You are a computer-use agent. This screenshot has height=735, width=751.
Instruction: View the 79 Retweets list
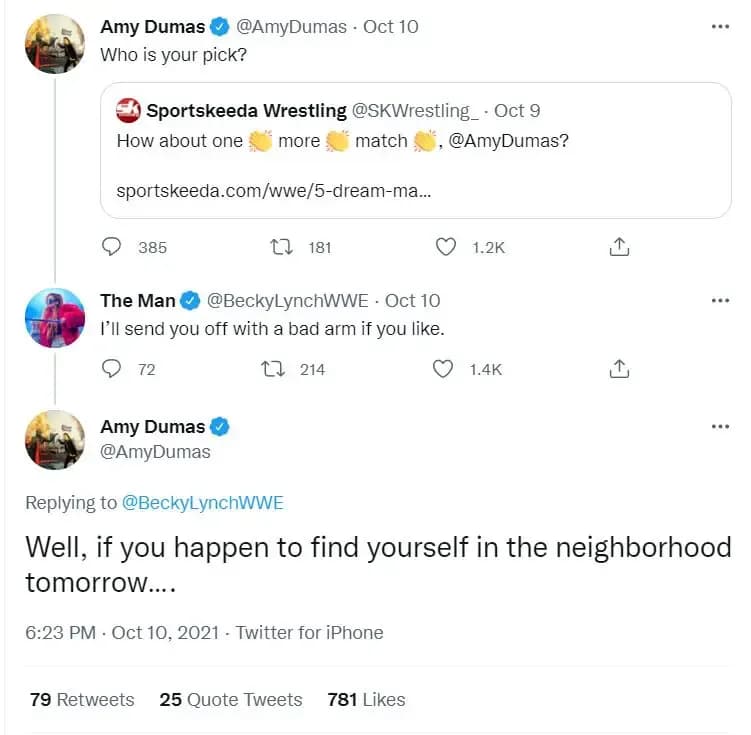pos(82,699)
